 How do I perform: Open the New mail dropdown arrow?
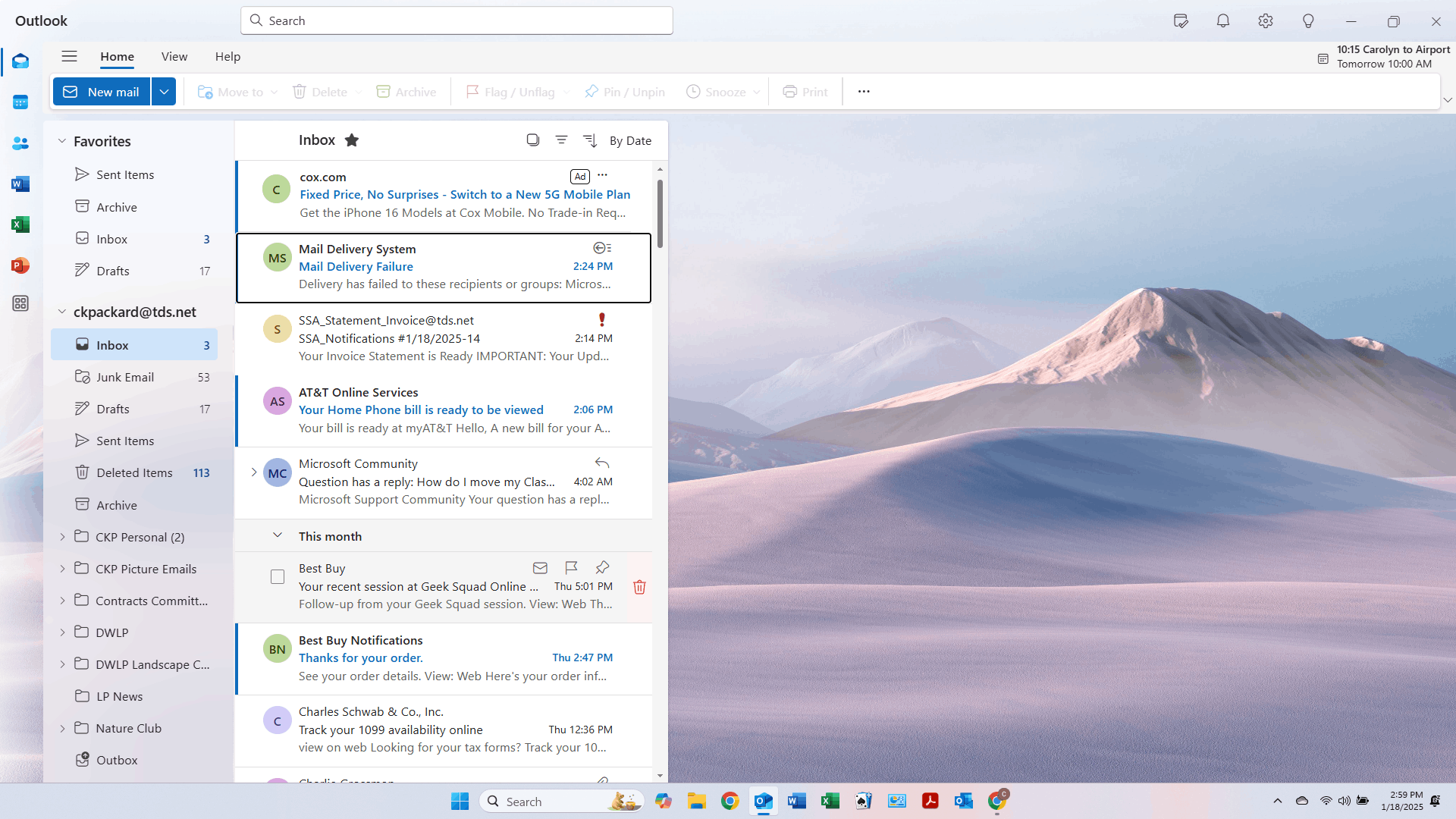pyautogui.click(x=164, y=92)
